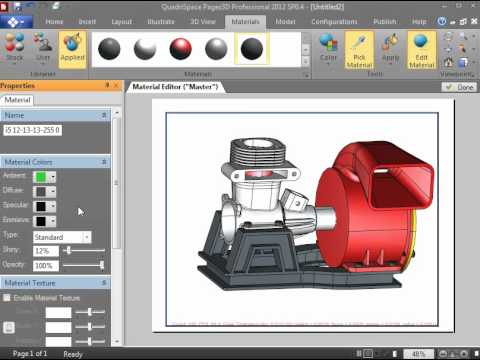This screenshot has width=480, height=360.
Task: Click the green Ambient color swatch
Action: (41, 177)
